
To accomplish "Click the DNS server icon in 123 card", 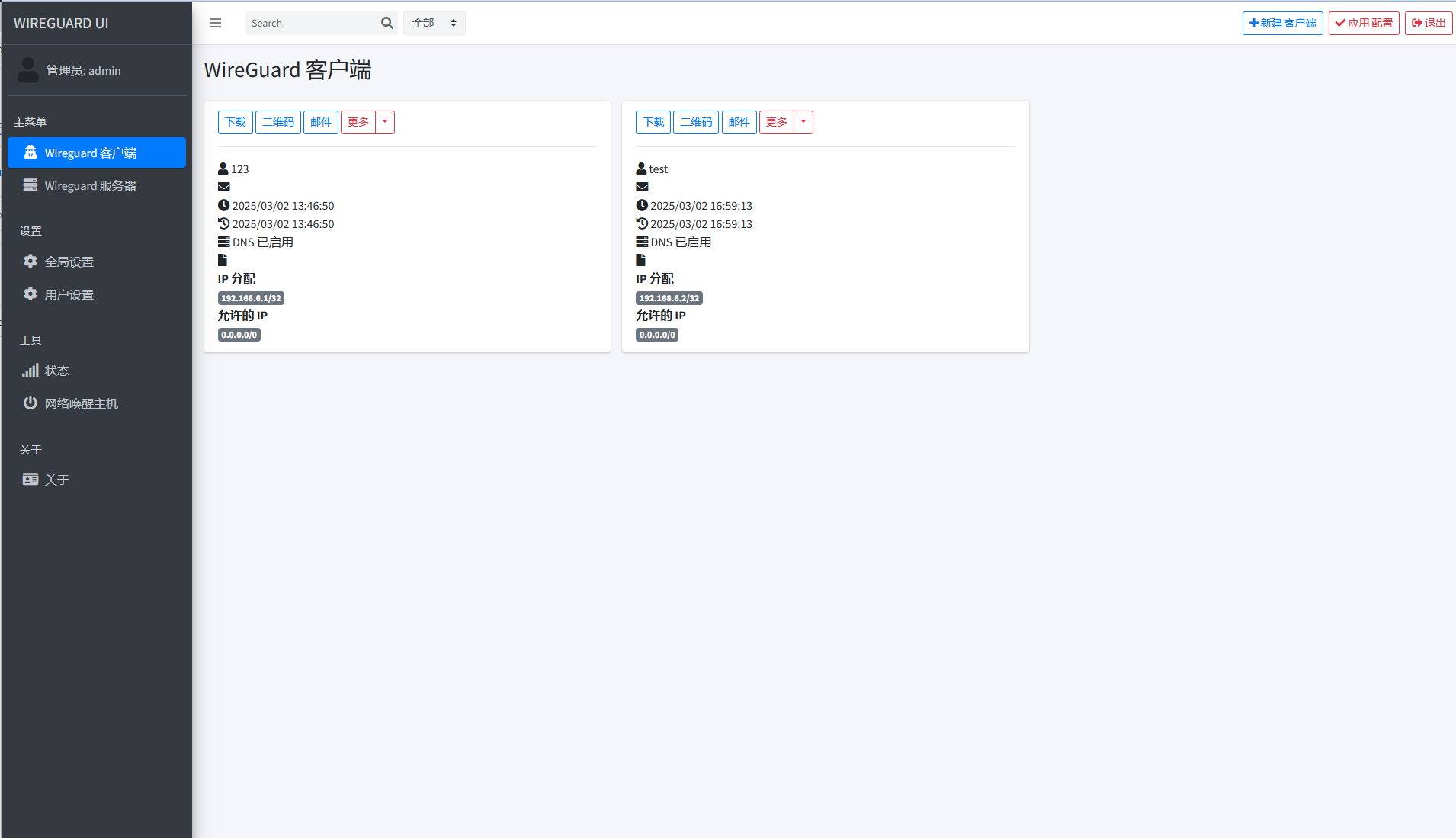I will point(224,242).
